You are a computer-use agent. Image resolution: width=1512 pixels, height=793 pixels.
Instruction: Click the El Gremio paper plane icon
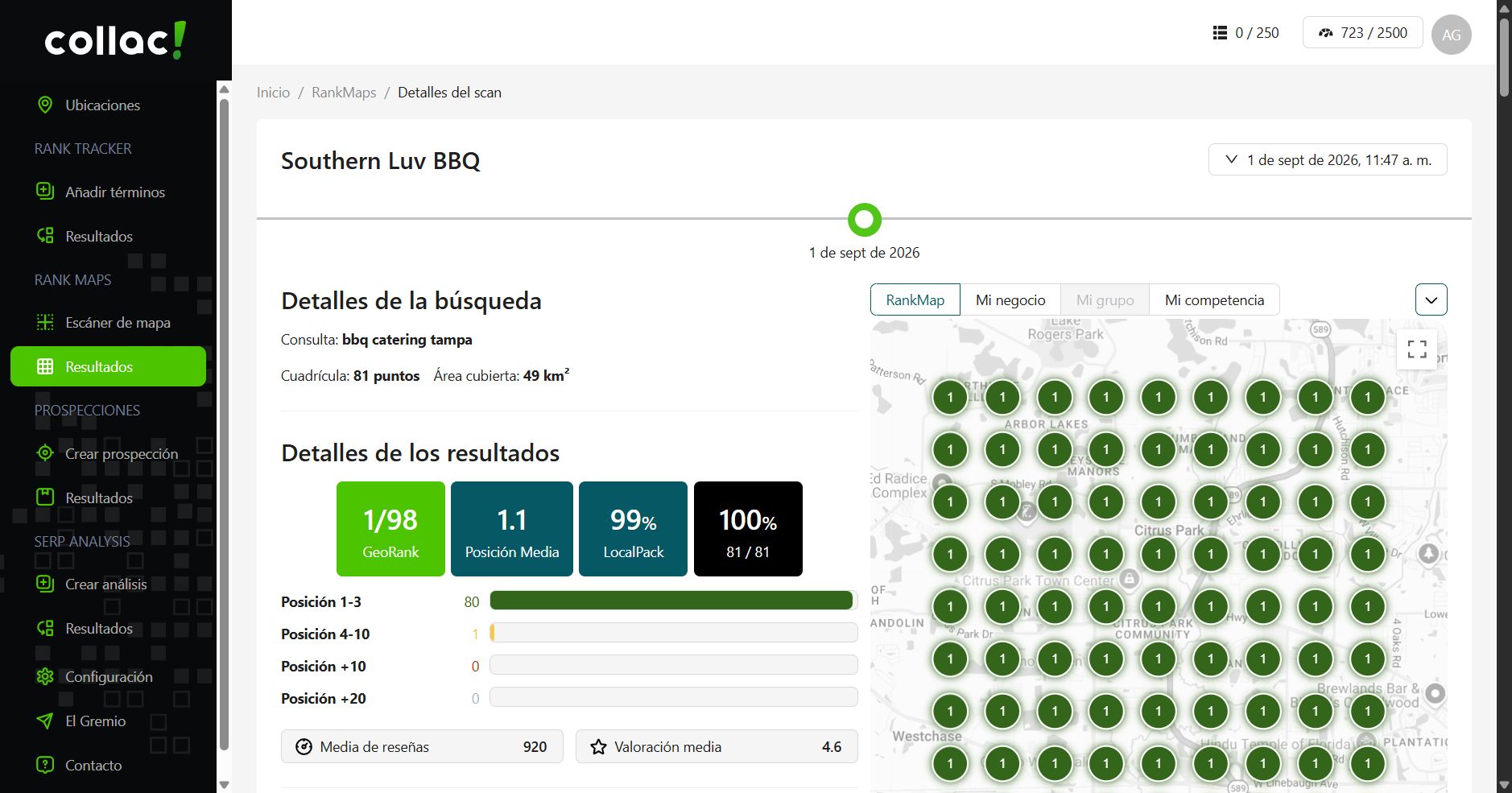(x=45, y=721)
